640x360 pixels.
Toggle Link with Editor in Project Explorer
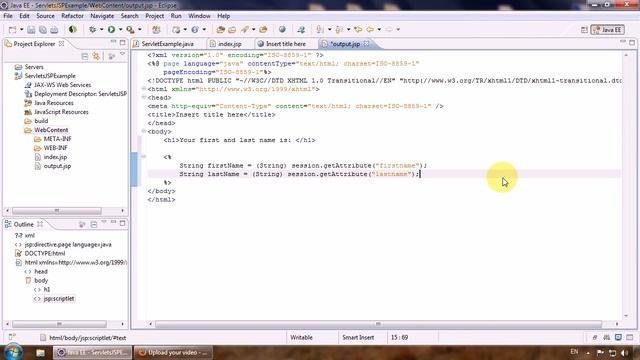pyautogui.click(x=96, y=56)
